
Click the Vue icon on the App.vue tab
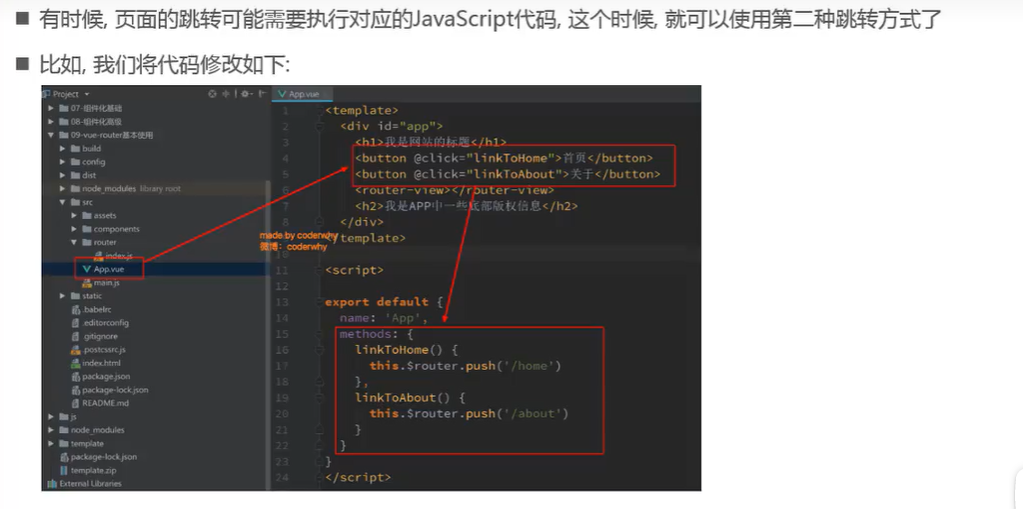coord(282,94)
